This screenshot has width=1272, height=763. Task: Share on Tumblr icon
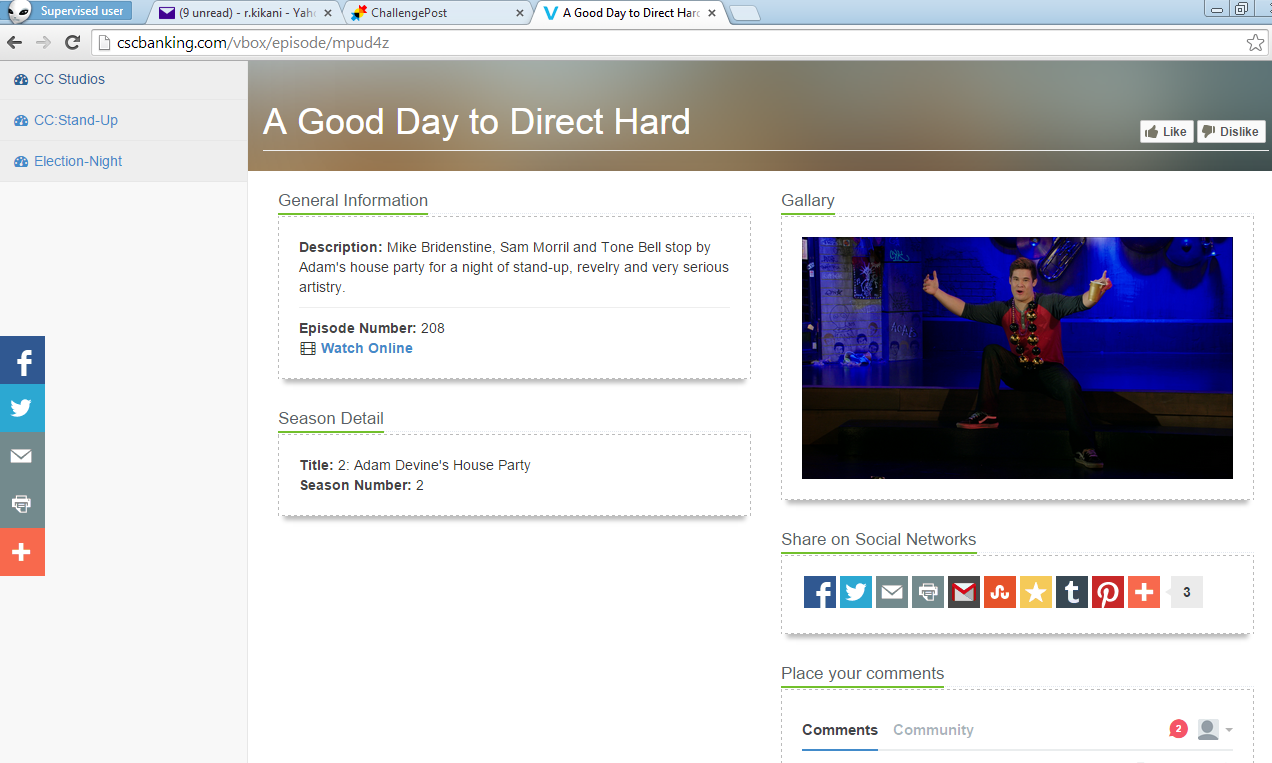coord(1072,592)
